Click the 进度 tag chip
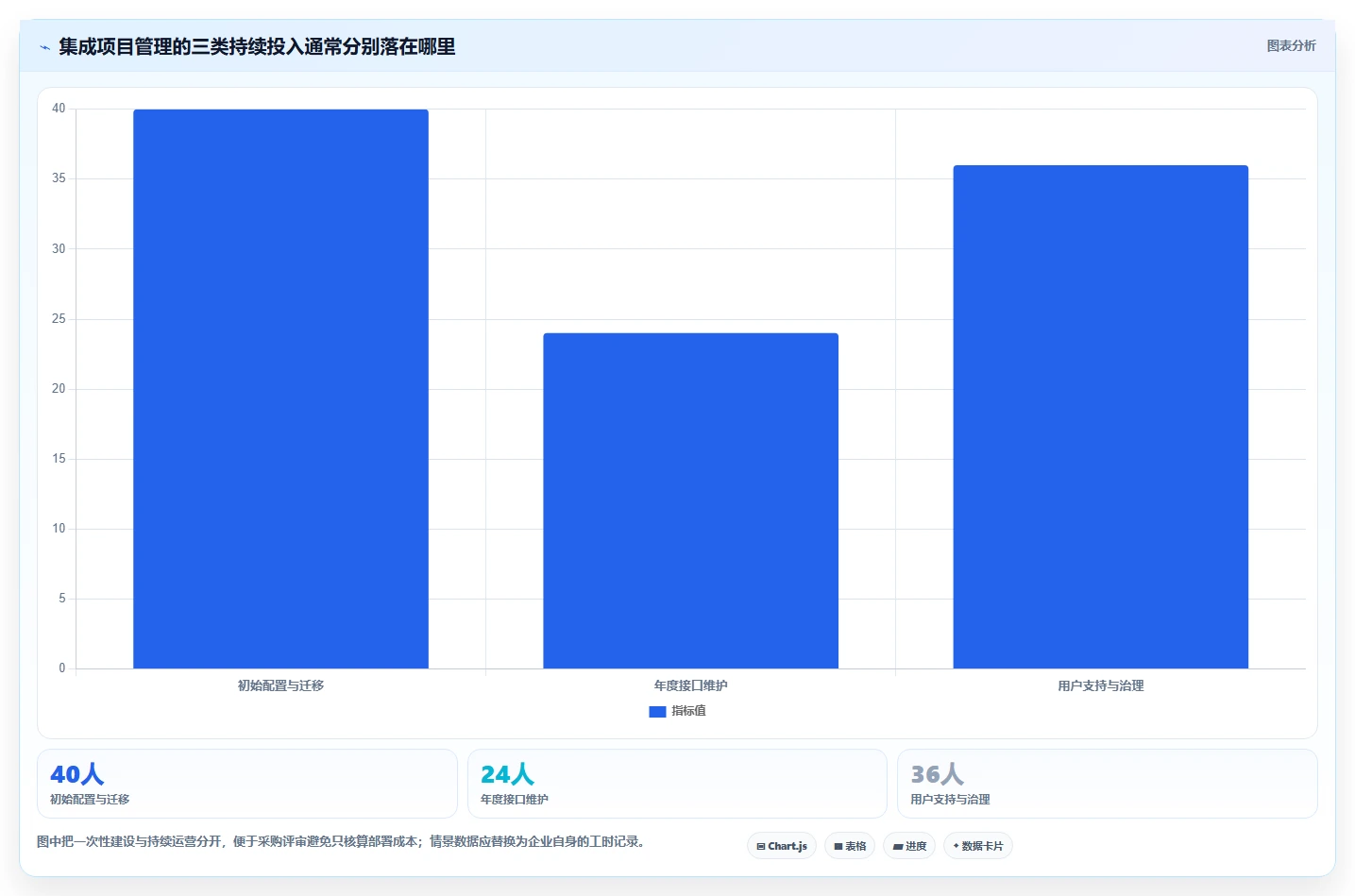The image size is (1355, 896). tap(909, 846)
